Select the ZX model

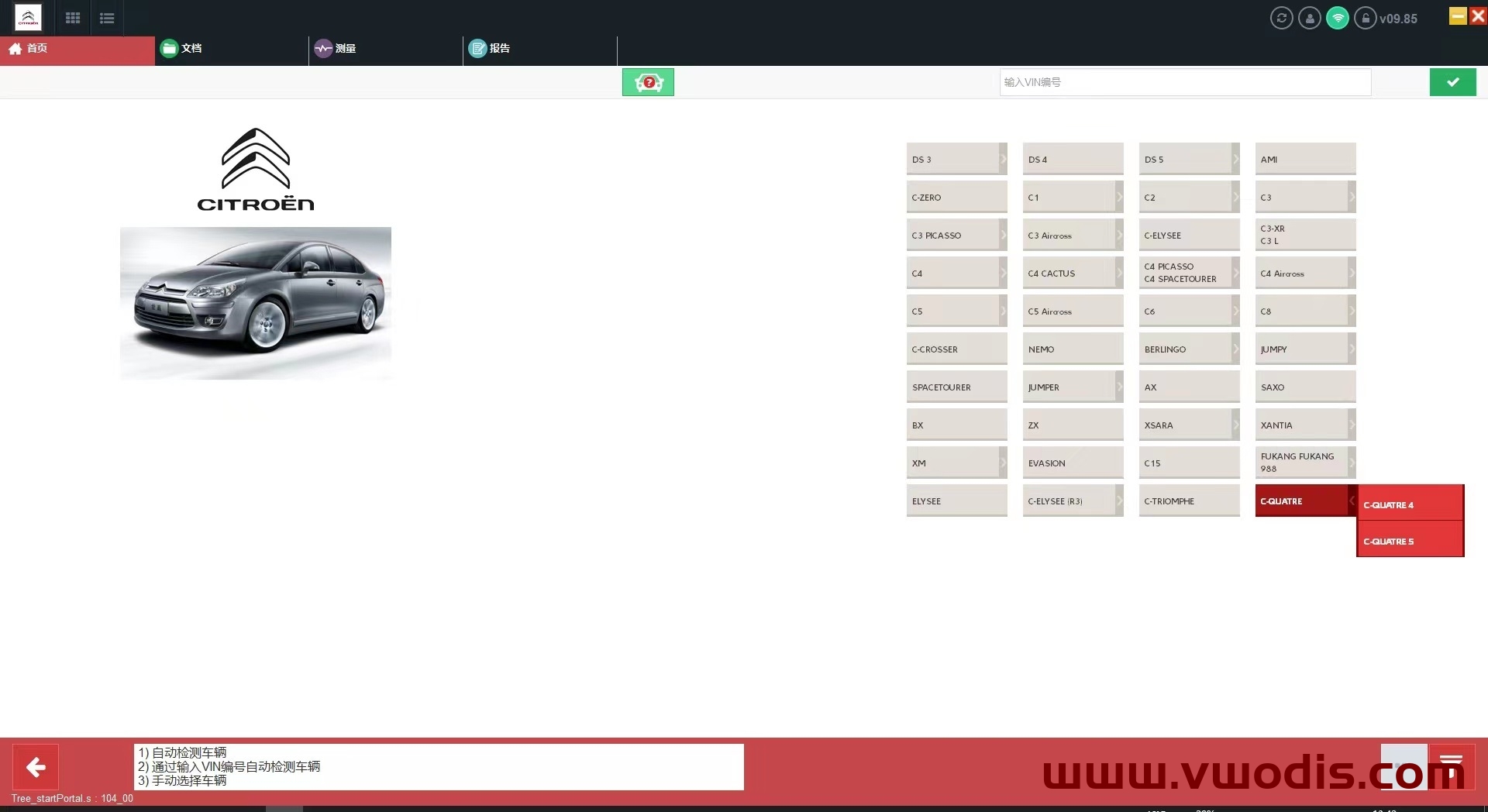click(x=1073, y=425)
